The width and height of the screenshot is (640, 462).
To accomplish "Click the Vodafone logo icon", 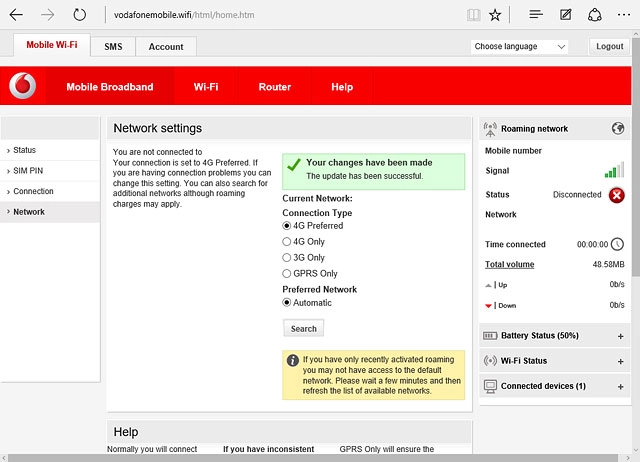I will 22,87.
